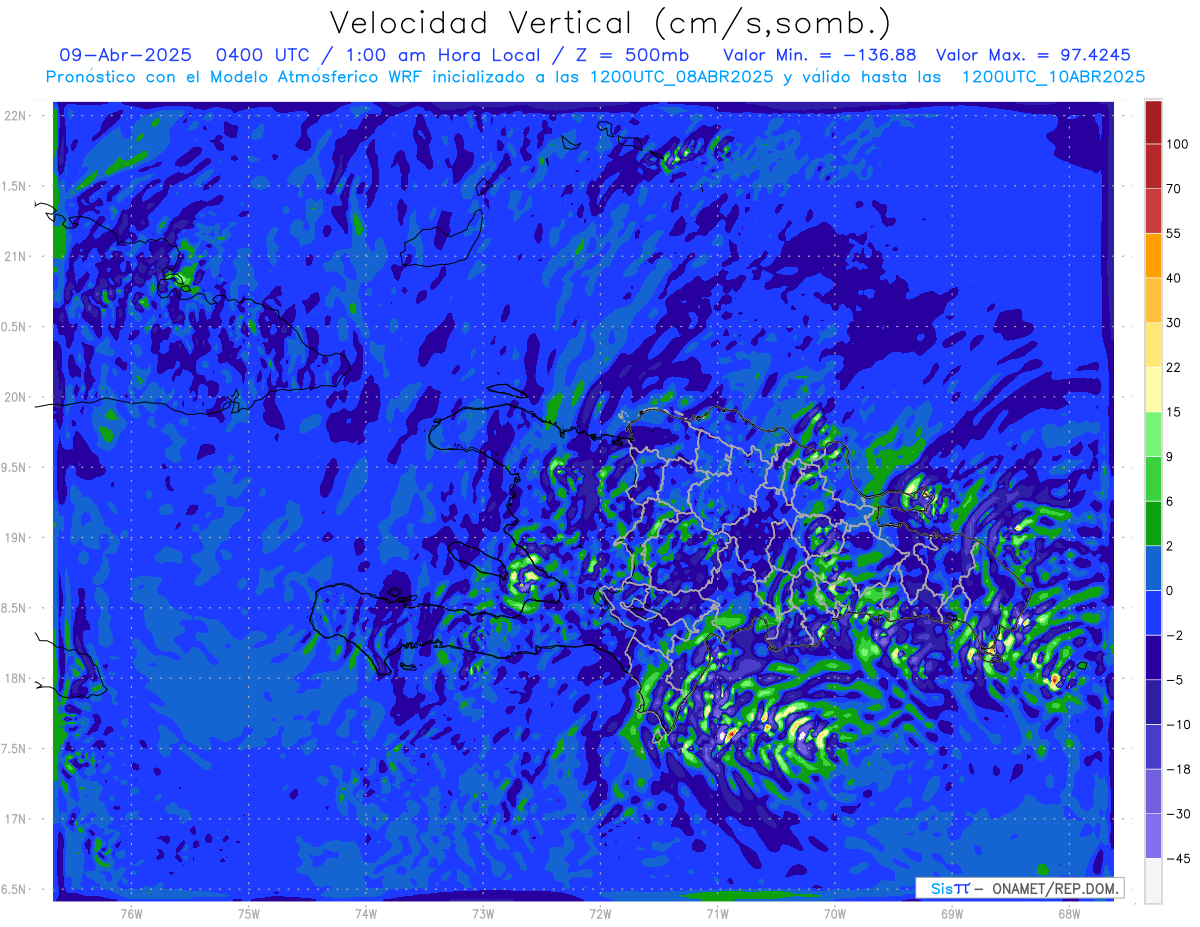Image resolution: width=1200 pixels, height=927 pixels.
Task: Click the '7.5N' latitude label
Action: click(13, 749)
